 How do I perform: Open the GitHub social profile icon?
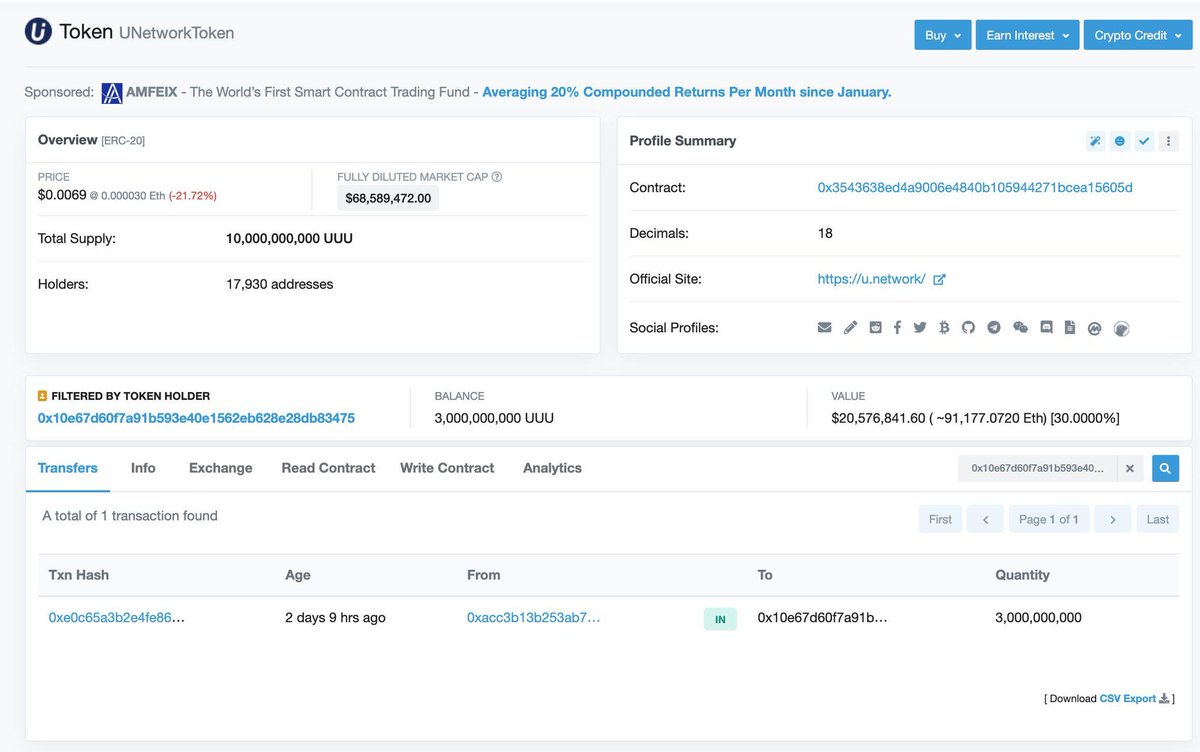(968, 327)
